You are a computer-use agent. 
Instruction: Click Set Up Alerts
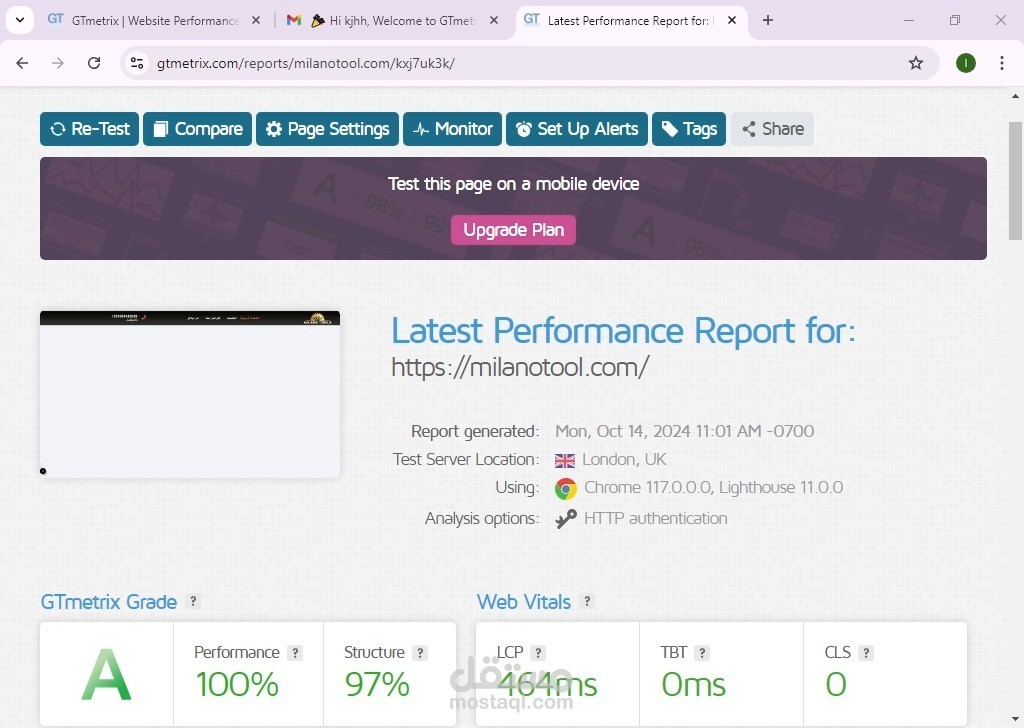pyautogui.click(x=577, y=129)
